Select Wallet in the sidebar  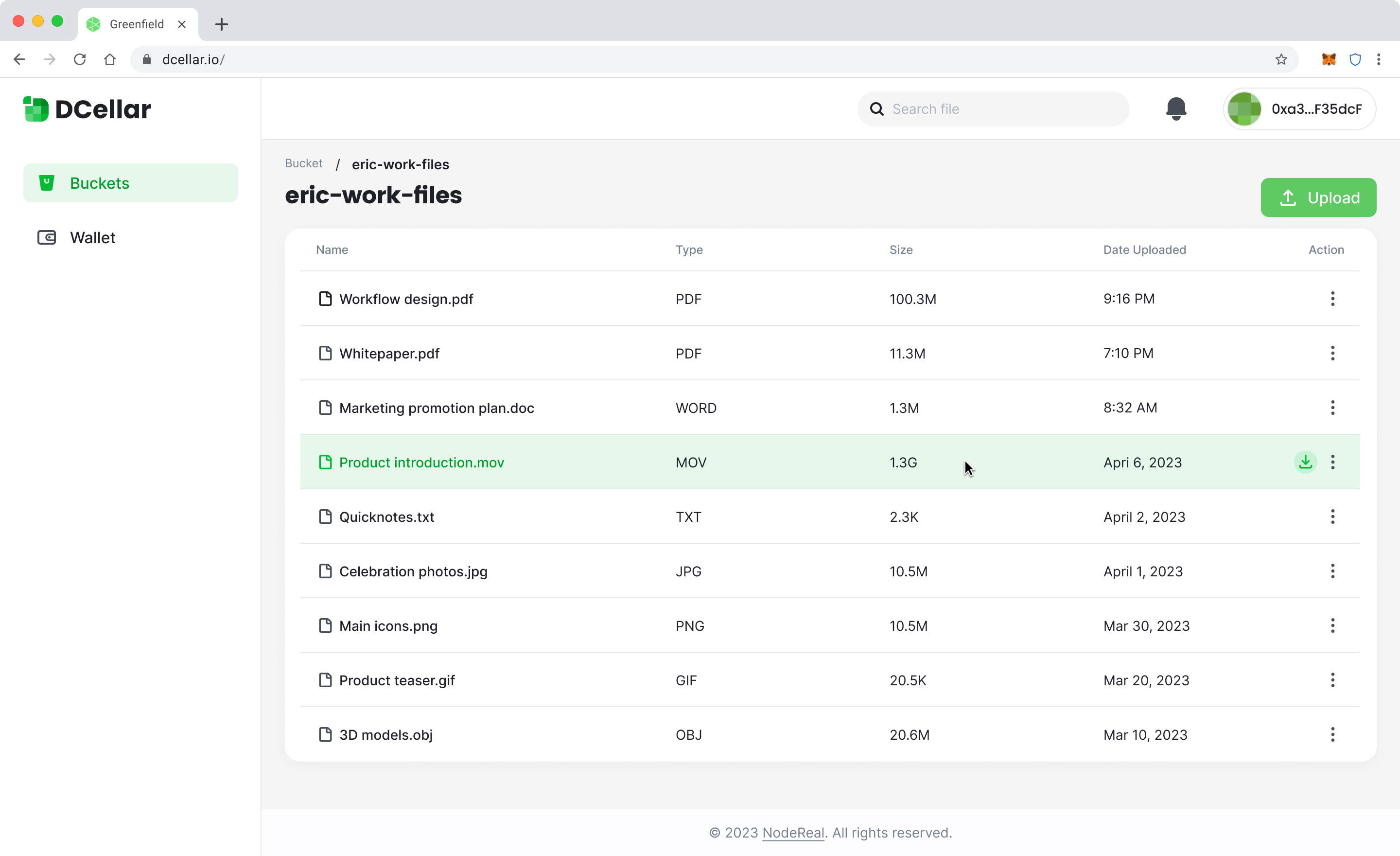pyautogui.click(x=93, y=237)
